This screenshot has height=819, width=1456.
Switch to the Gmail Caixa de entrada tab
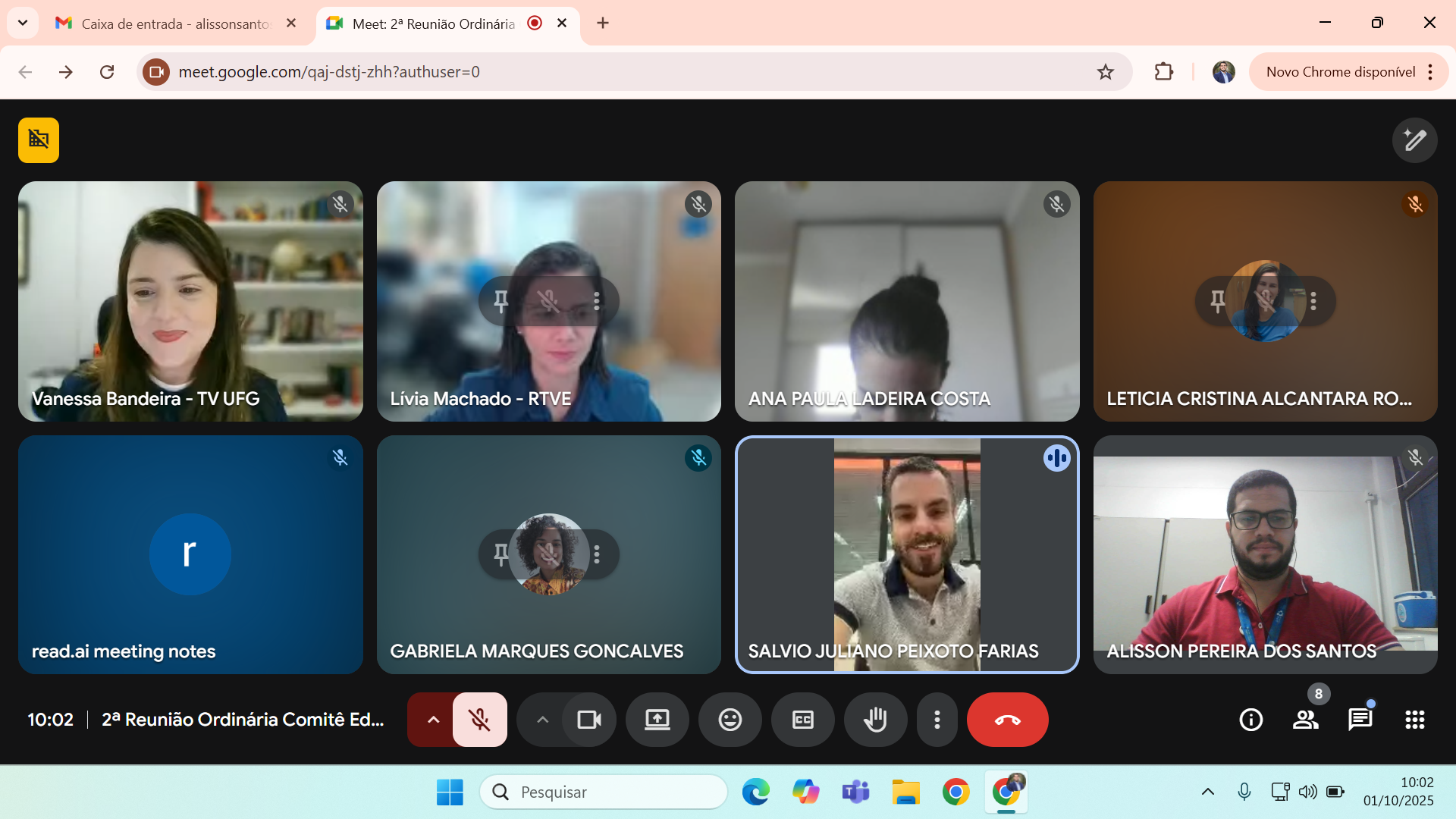(174, 24)
